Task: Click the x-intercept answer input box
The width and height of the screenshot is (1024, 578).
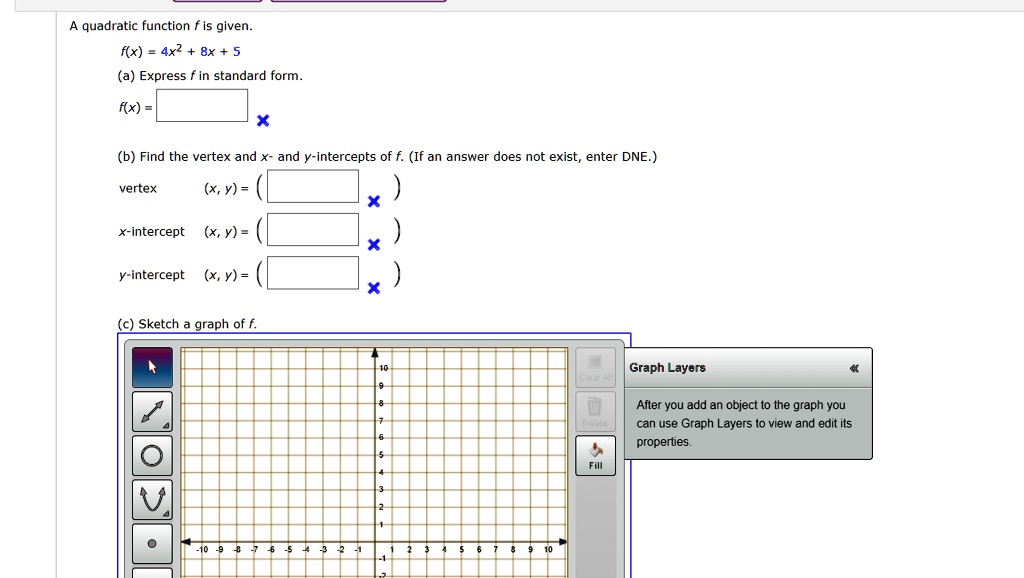Action: click(x=311, y=229)
